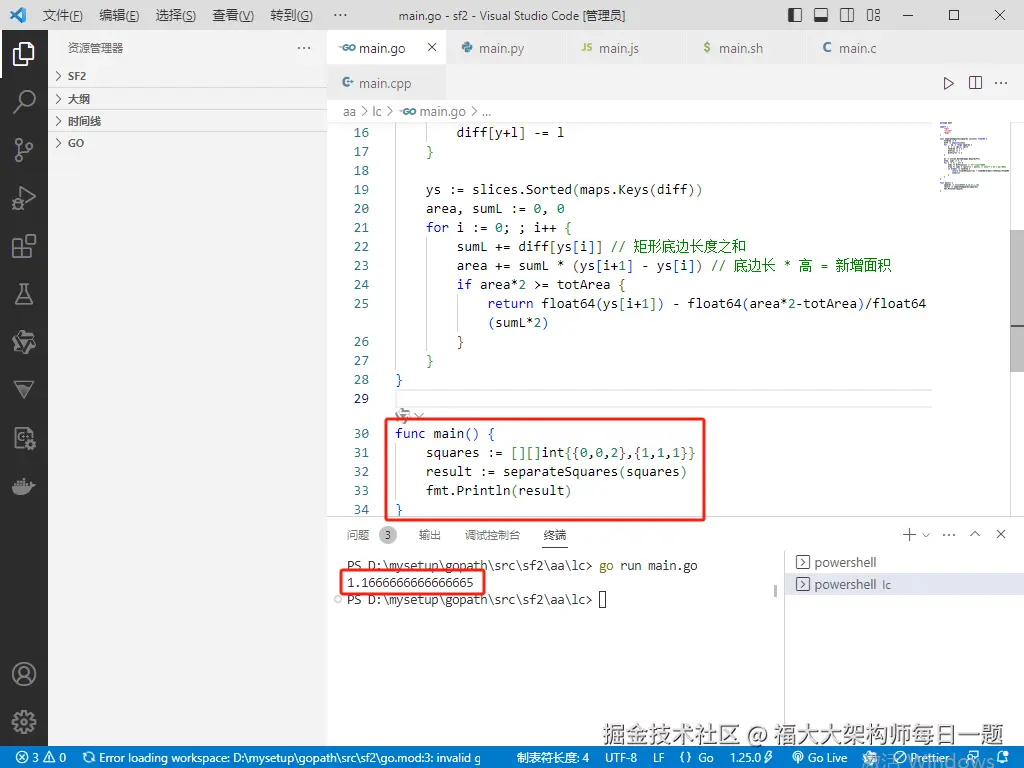Click the editor vertical scrollbar thumb
Viewport: 1024px width, 768px height.
coord(1016,300)
